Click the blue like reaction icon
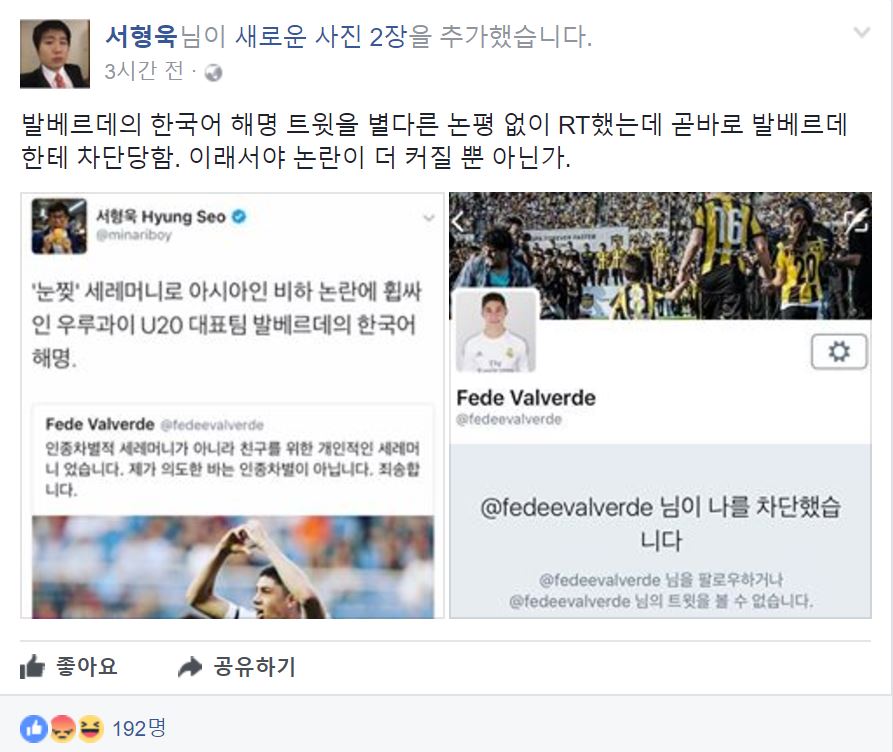Image resolution: width=893 pixels, height=752 pixels. click(x=34, y=729)
